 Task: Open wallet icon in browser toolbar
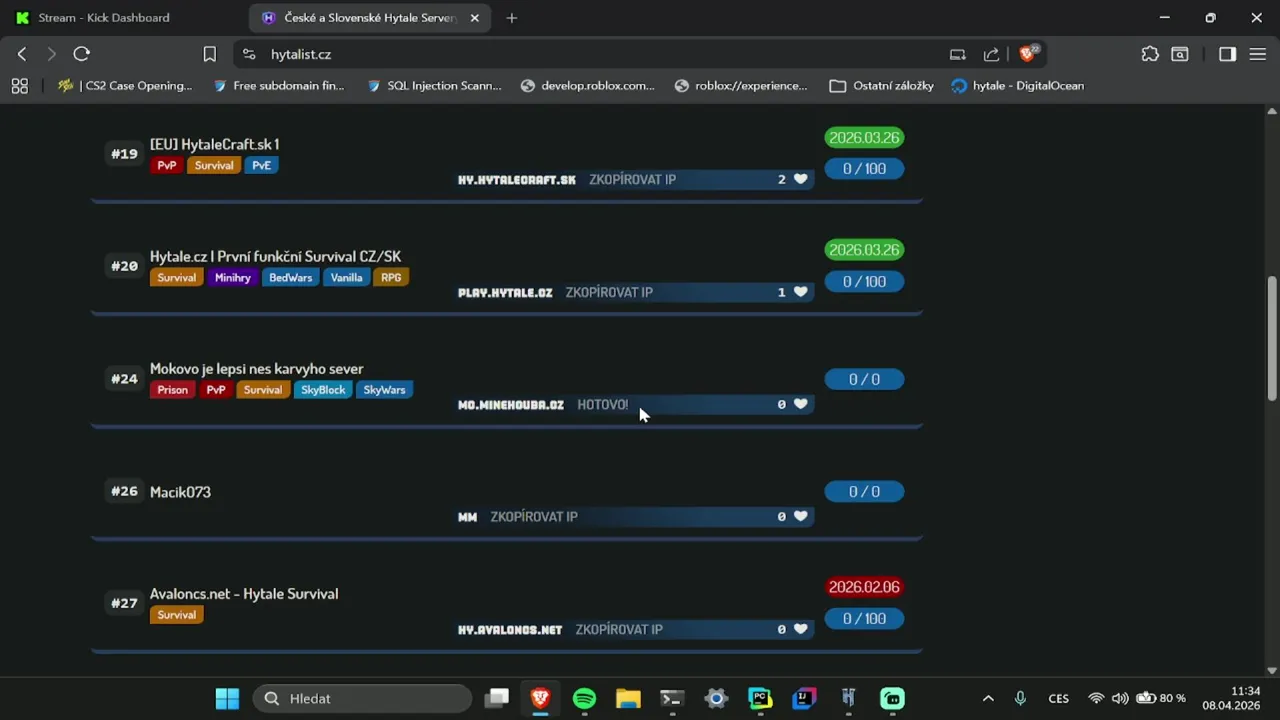click(1180, 54)
